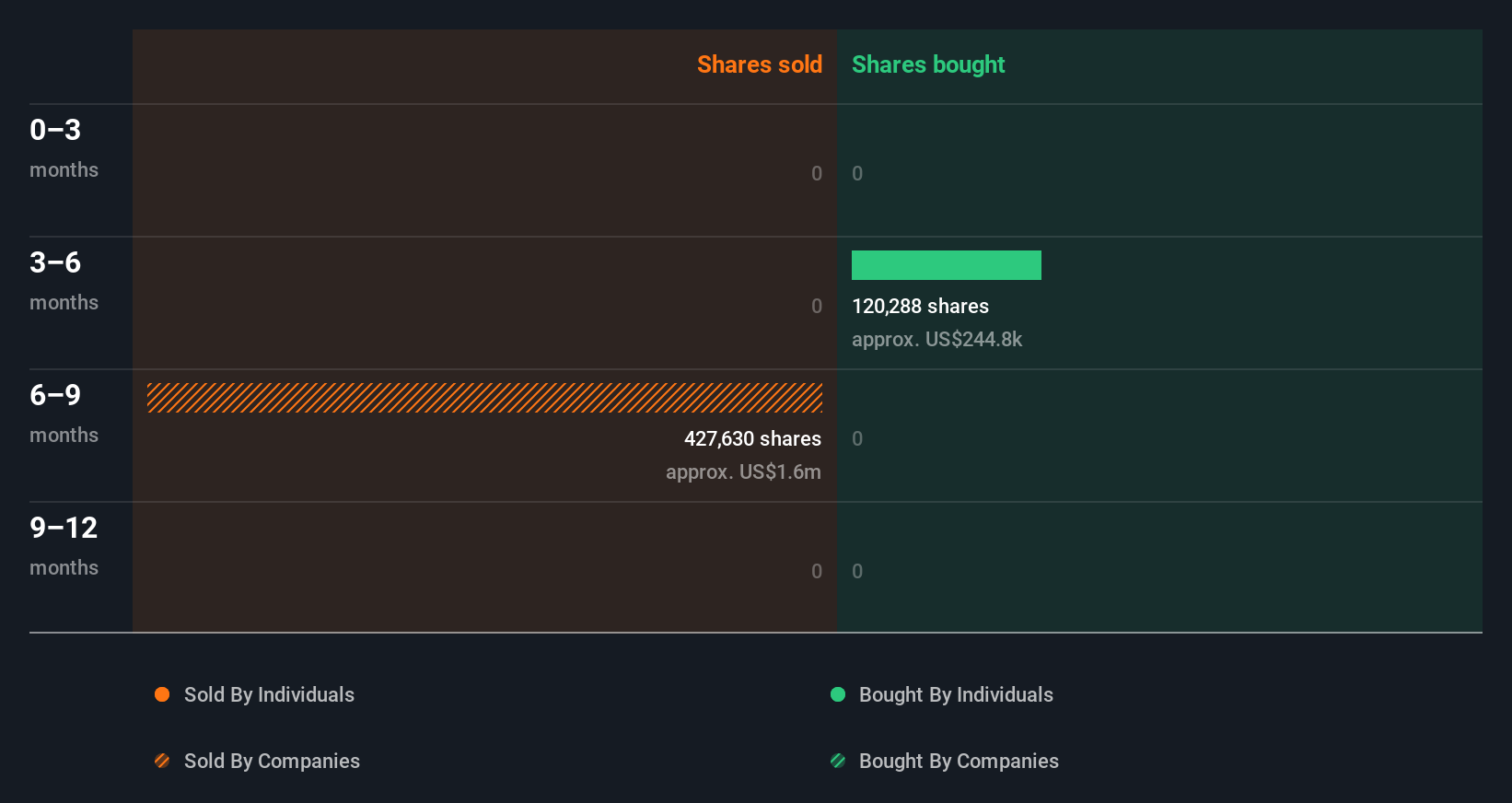This screenshot has height=803, width=1512.
Task: Click the Bought By Individuals legend label
Action: [956, 695]
